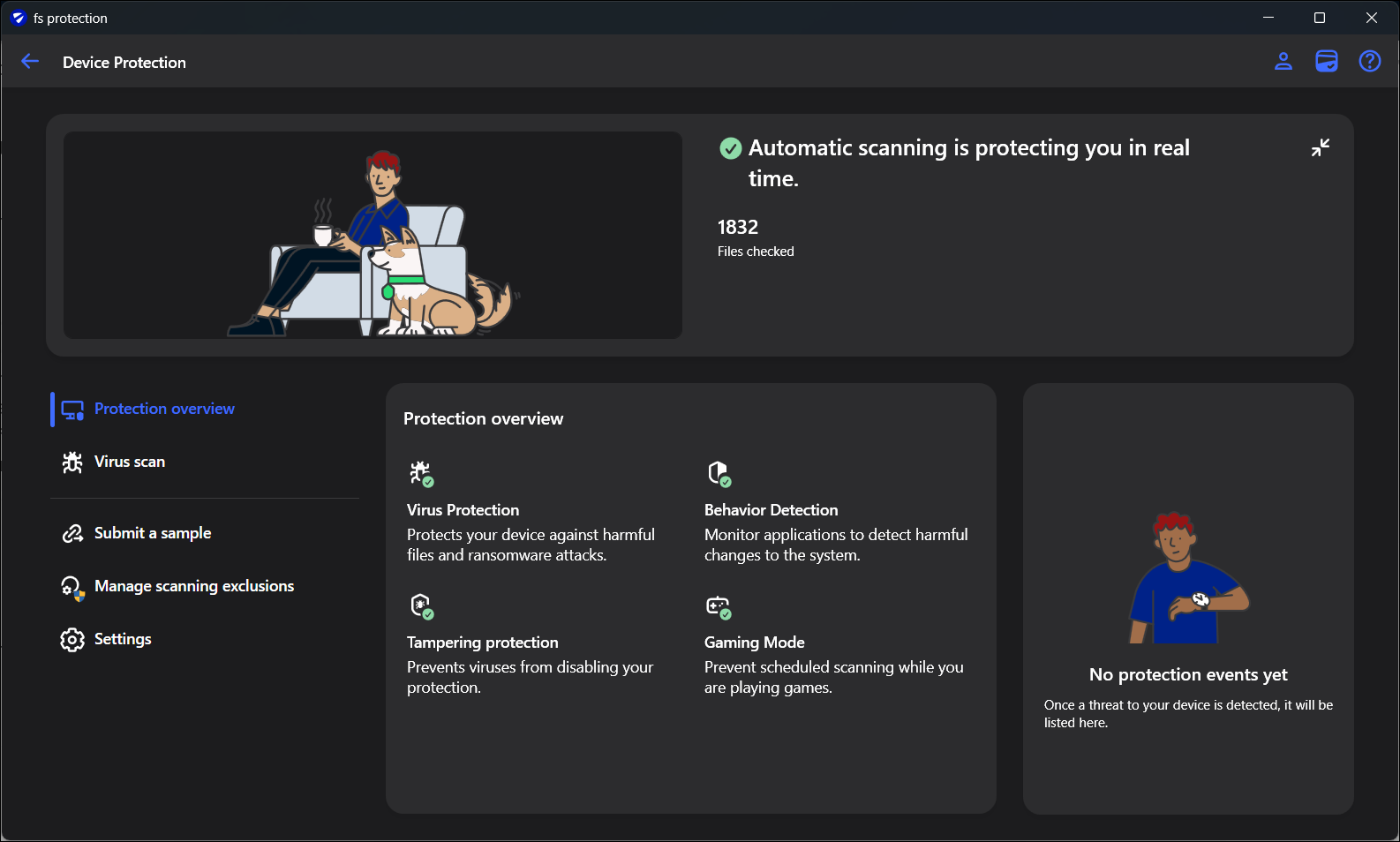Screen dimensions: 1400x842
Task: Click the fs protection app logo in title bar
Action: tap(18, 18)
